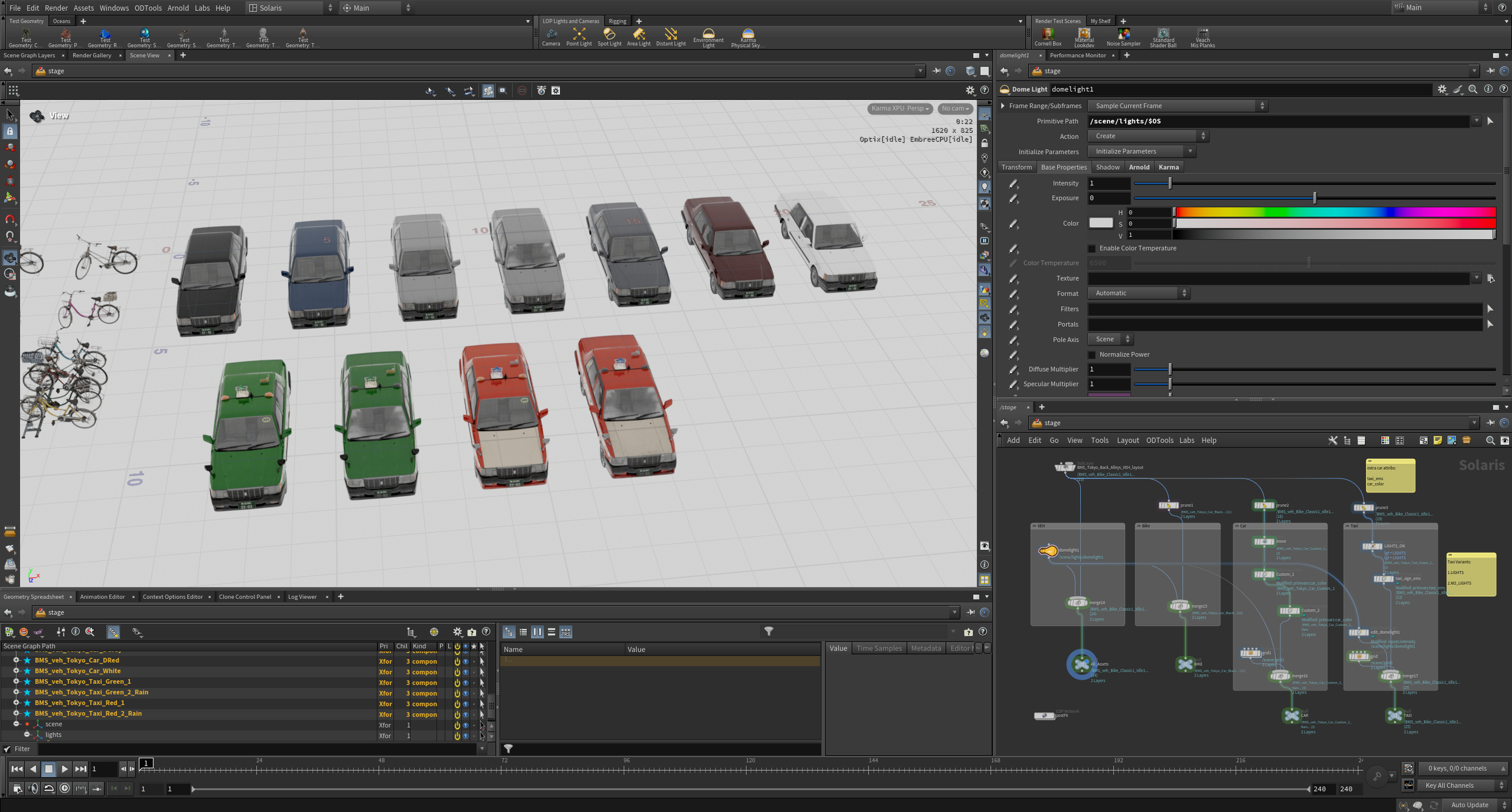
Task: Launch the Material Lookdev shelf tool
Action: 1084,37
